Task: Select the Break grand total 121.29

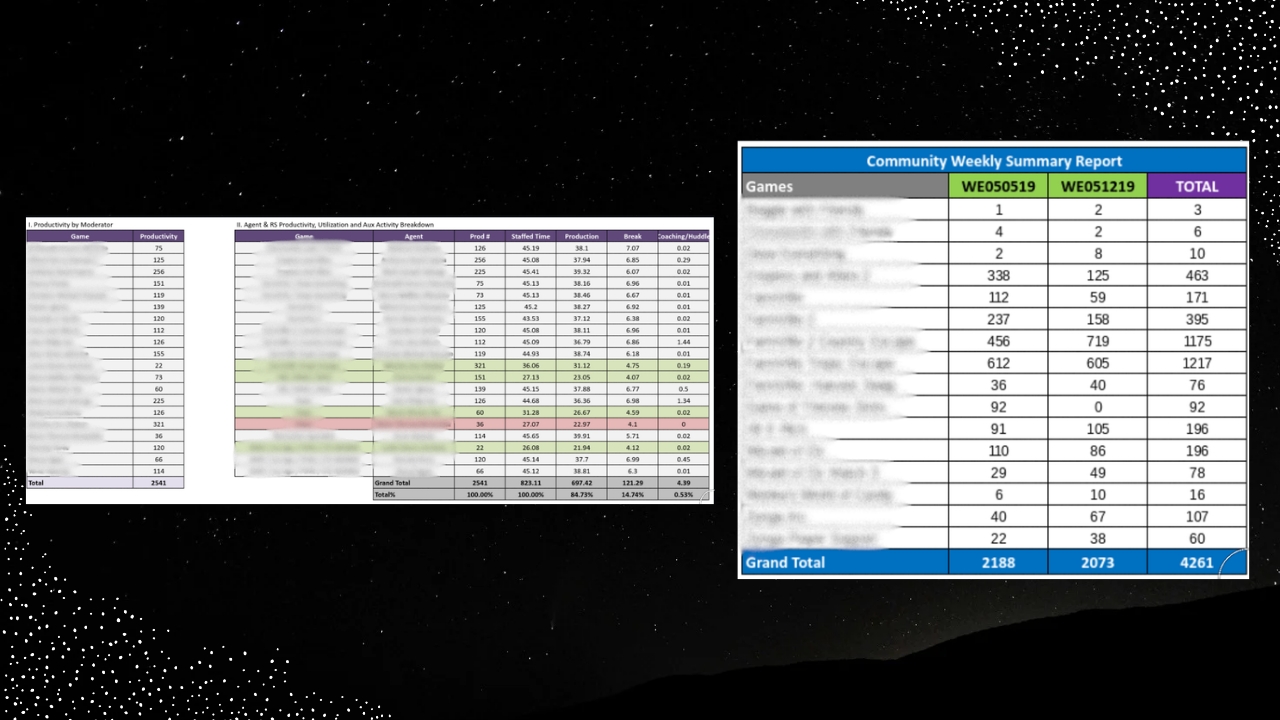Action: point(632,483)
